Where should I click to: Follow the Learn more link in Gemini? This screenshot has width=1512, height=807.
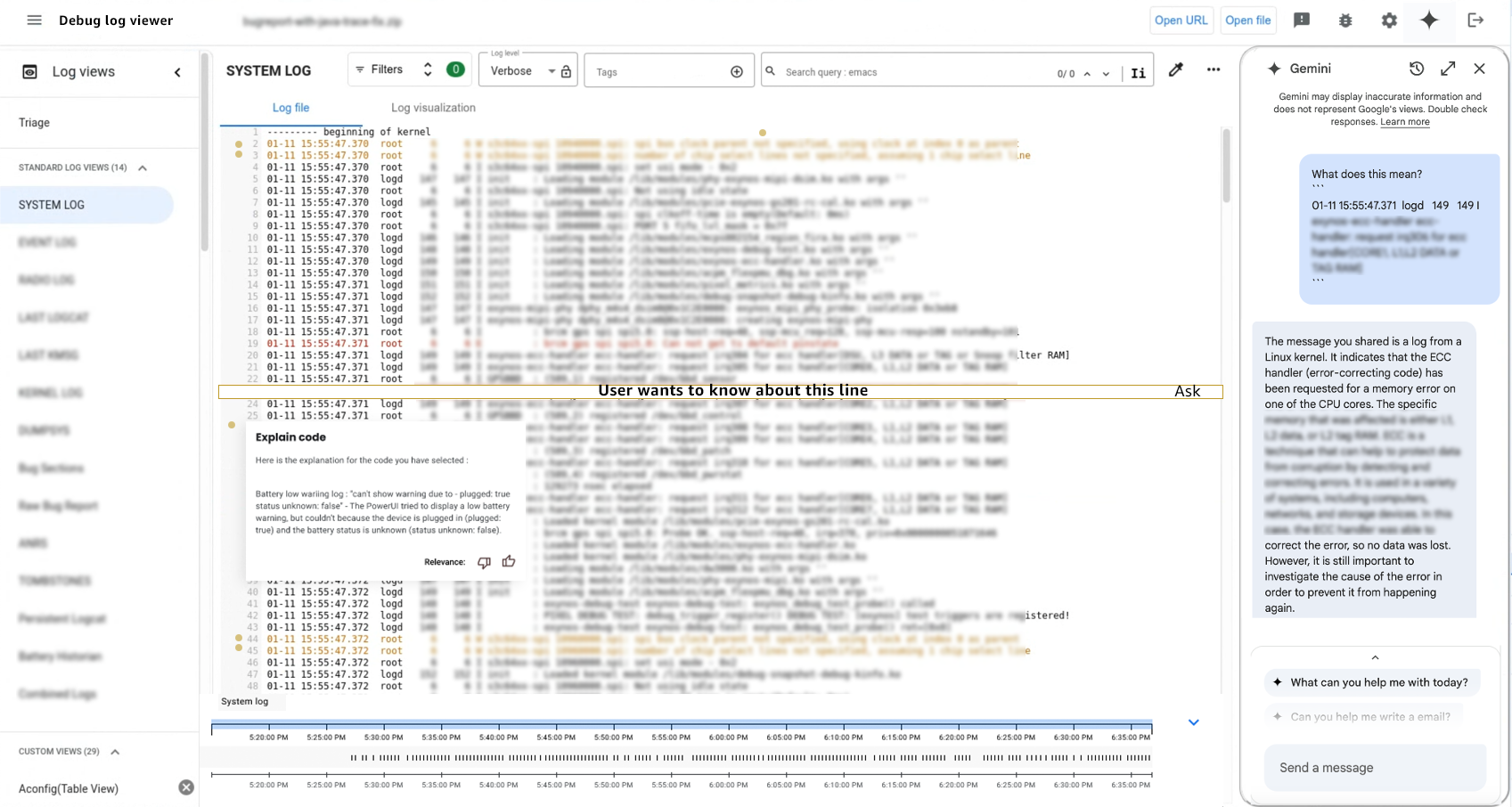[1405, 122]
